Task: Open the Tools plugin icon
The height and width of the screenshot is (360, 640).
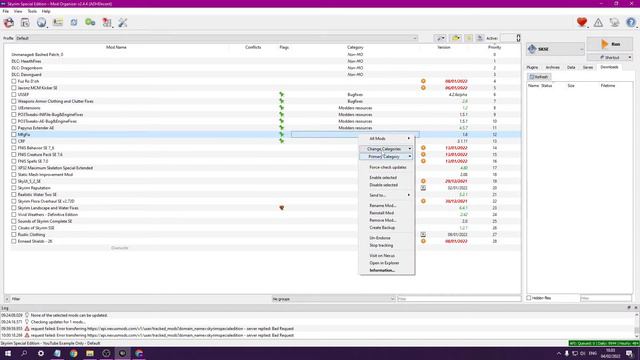Action: [107, 23]
